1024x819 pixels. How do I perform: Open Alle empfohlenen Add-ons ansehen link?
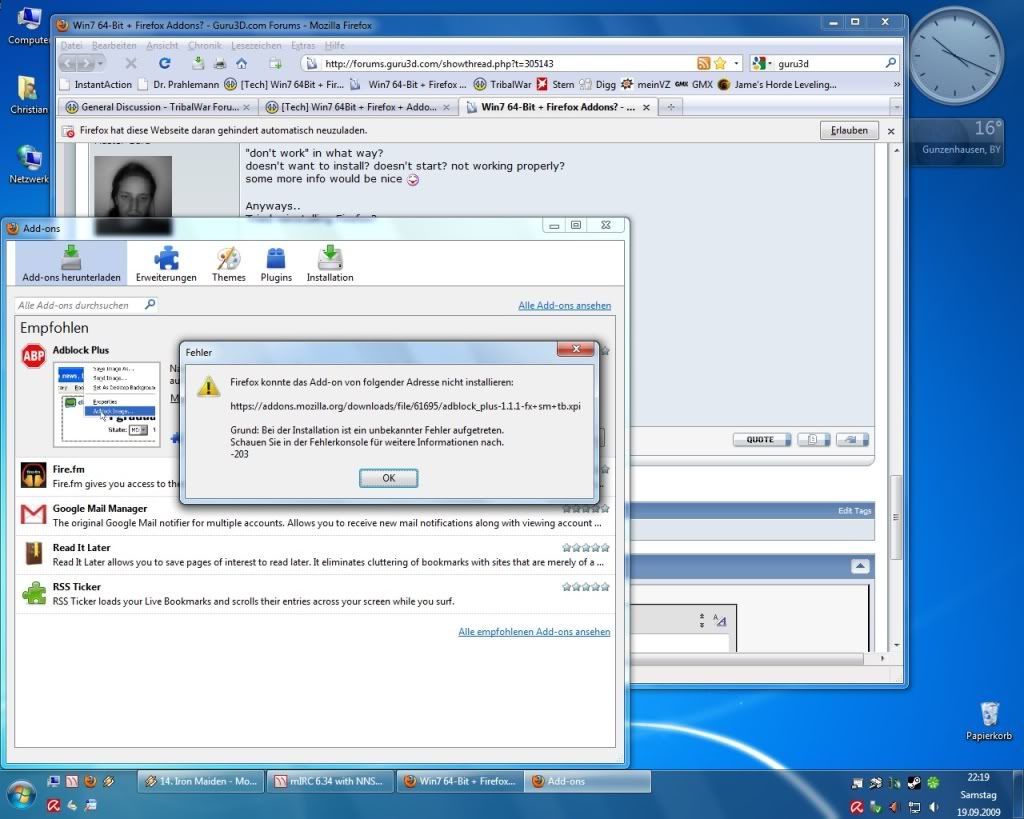click(534, 632)
